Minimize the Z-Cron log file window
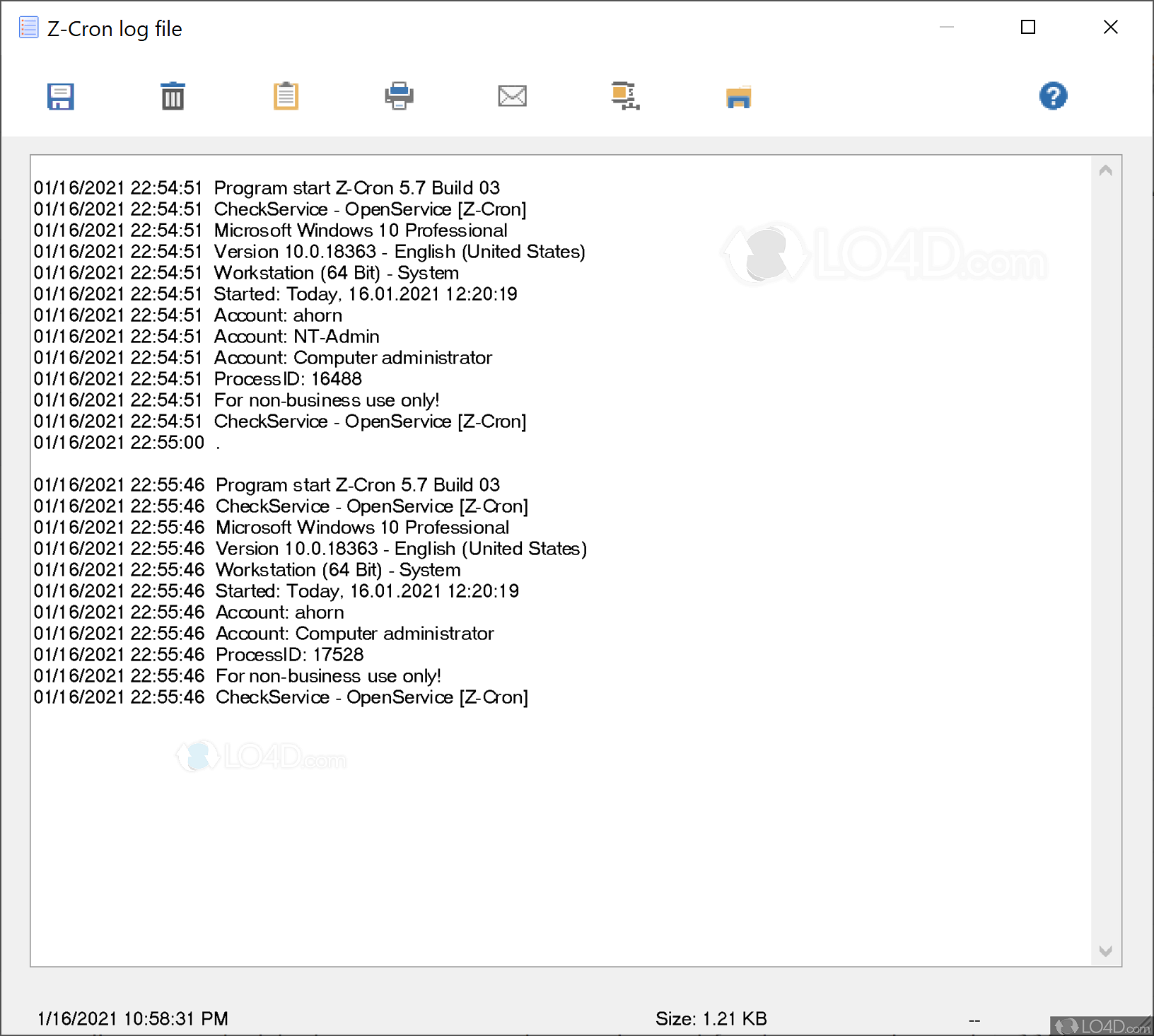 click(947, 27)
